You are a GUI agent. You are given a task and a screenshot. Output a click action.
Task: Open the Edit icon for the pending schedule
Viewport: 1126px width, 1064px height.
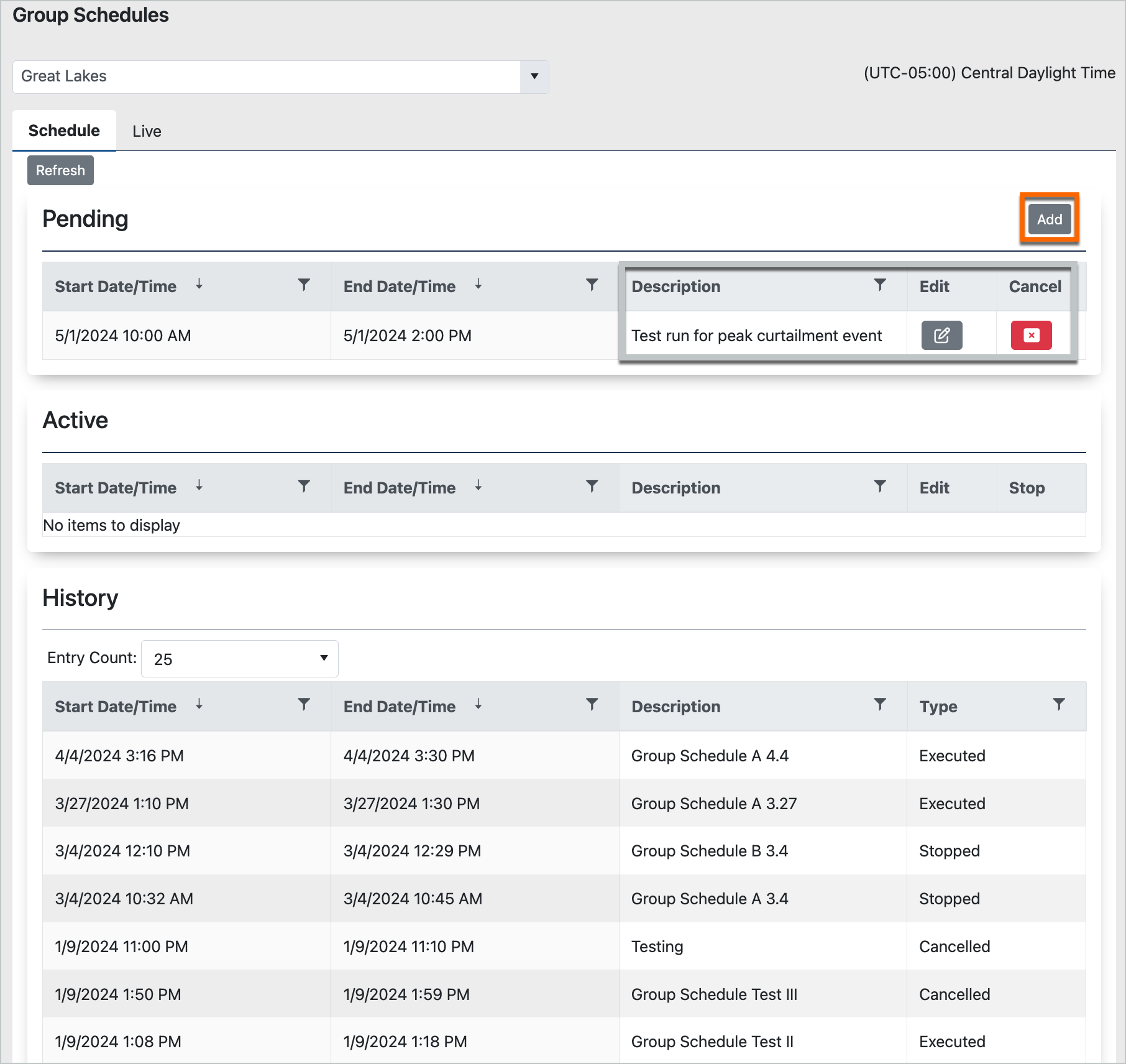tap(941, 335)
